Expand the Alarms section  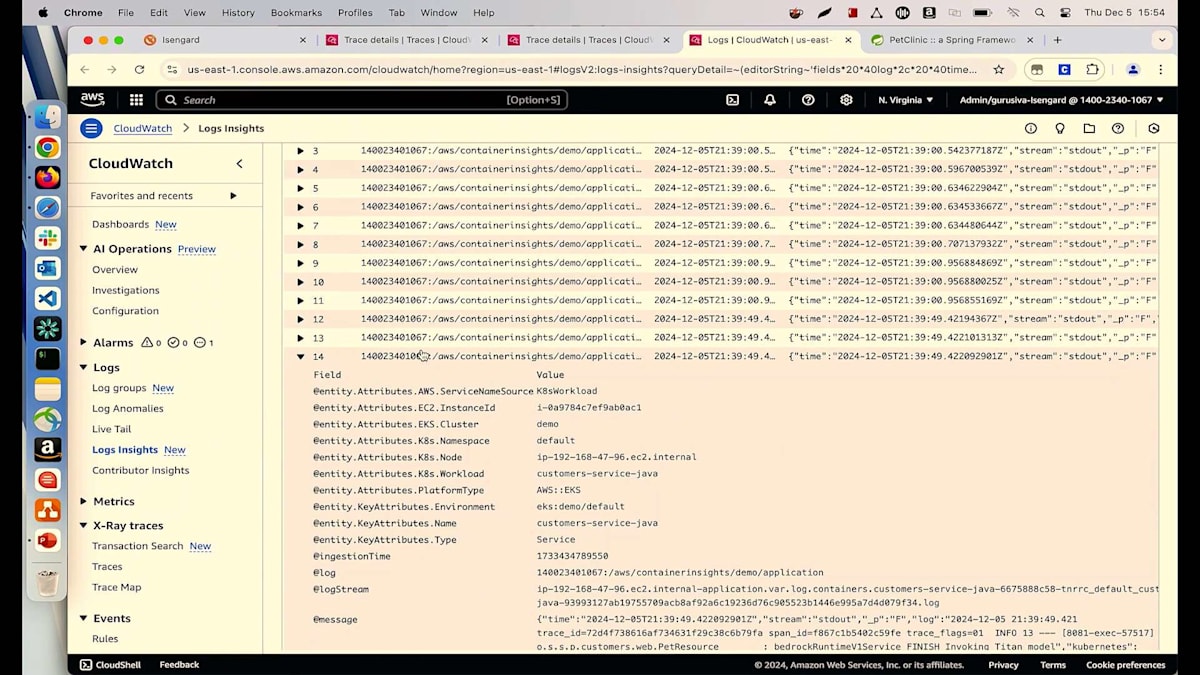pos(84,342)
